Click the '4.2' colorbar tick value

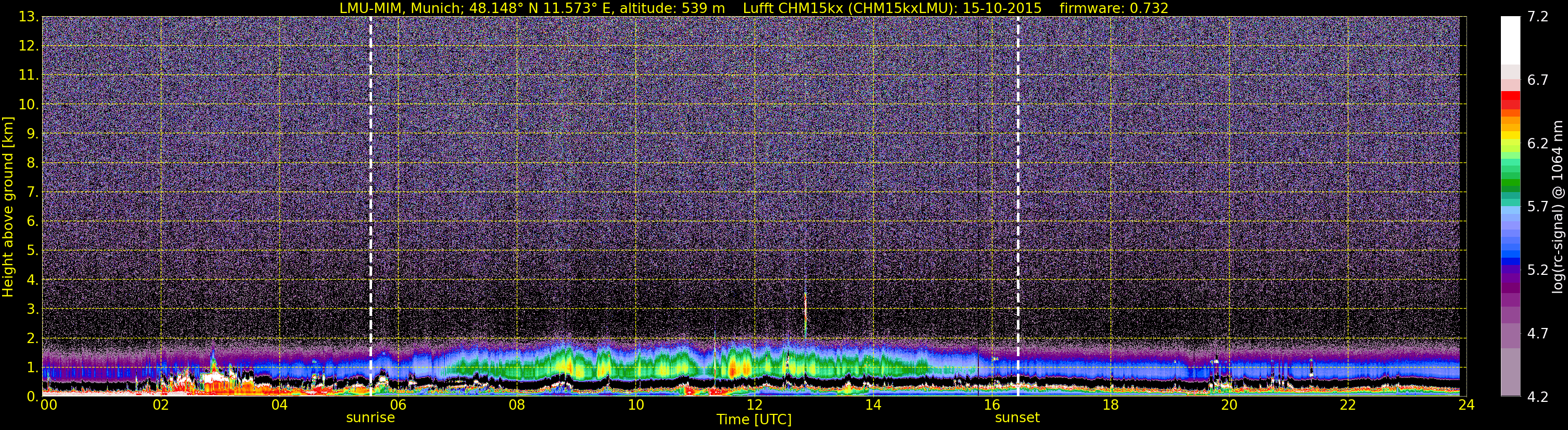pyautogui.click(x=1538, y=397)
